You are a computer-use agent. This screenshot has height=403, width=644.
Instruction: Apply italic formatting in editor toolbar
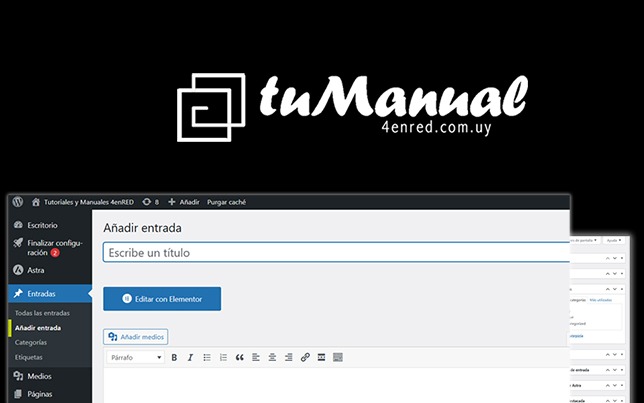190,357
